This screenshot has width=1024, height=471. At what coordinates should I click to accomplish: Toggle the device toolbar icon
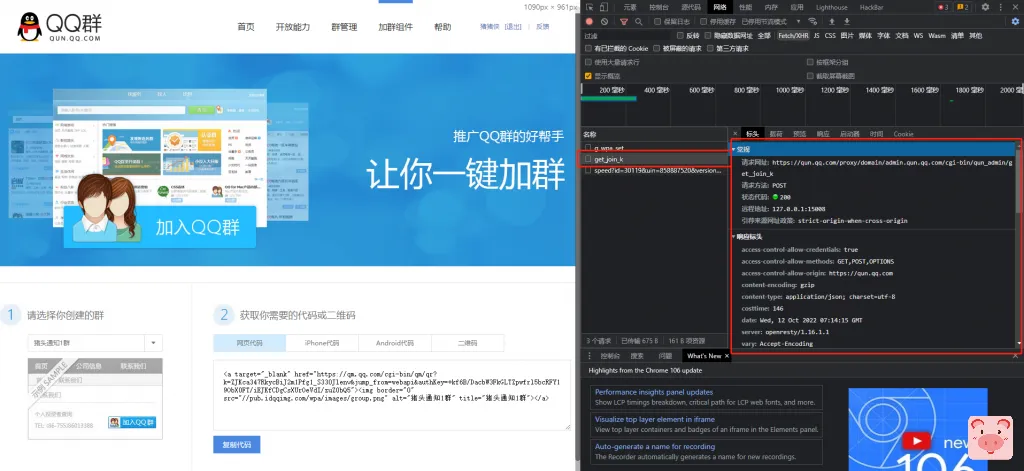606,7
